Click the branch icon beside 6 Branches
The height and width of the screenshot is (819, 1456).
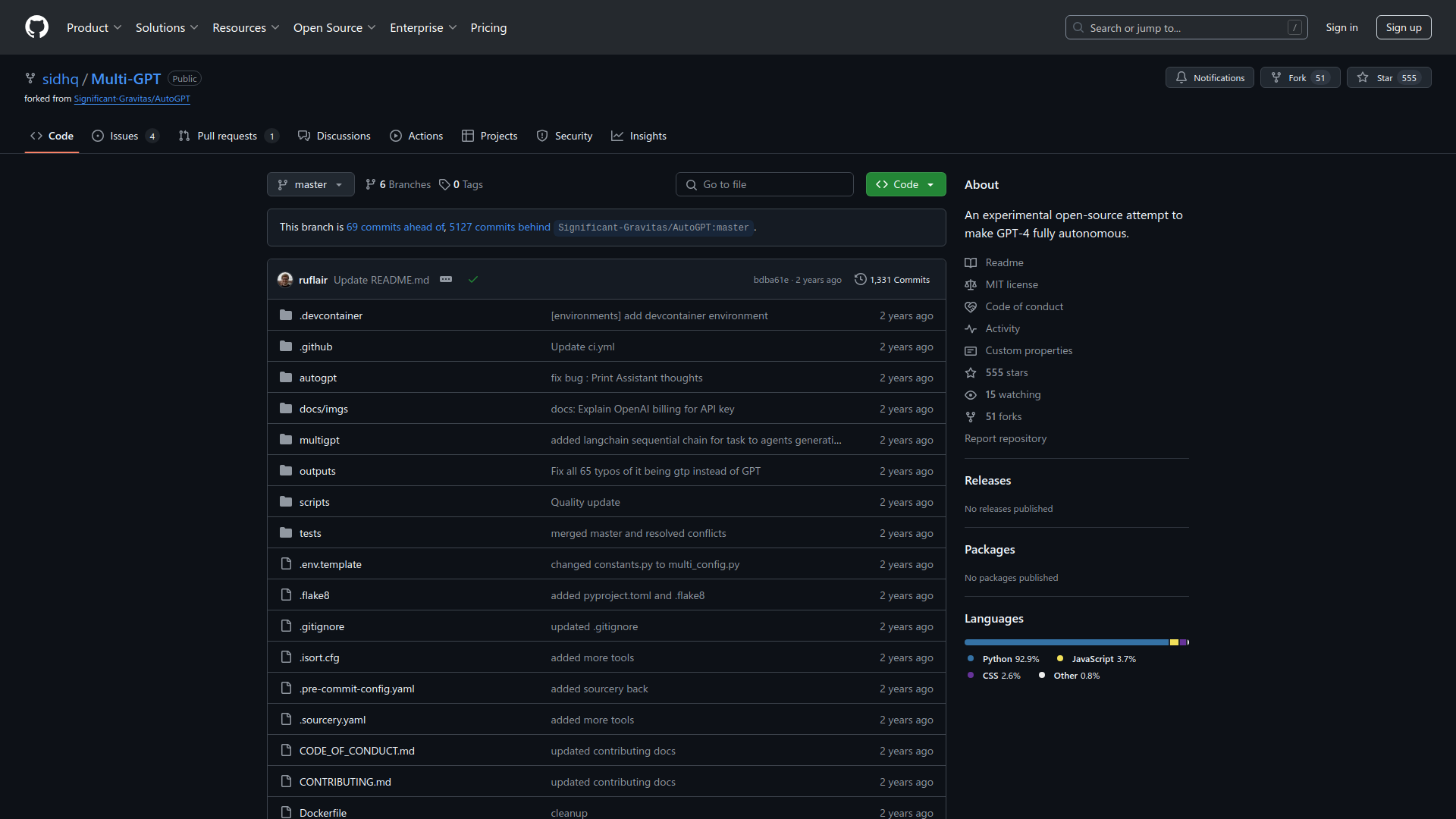click(371, 184)
